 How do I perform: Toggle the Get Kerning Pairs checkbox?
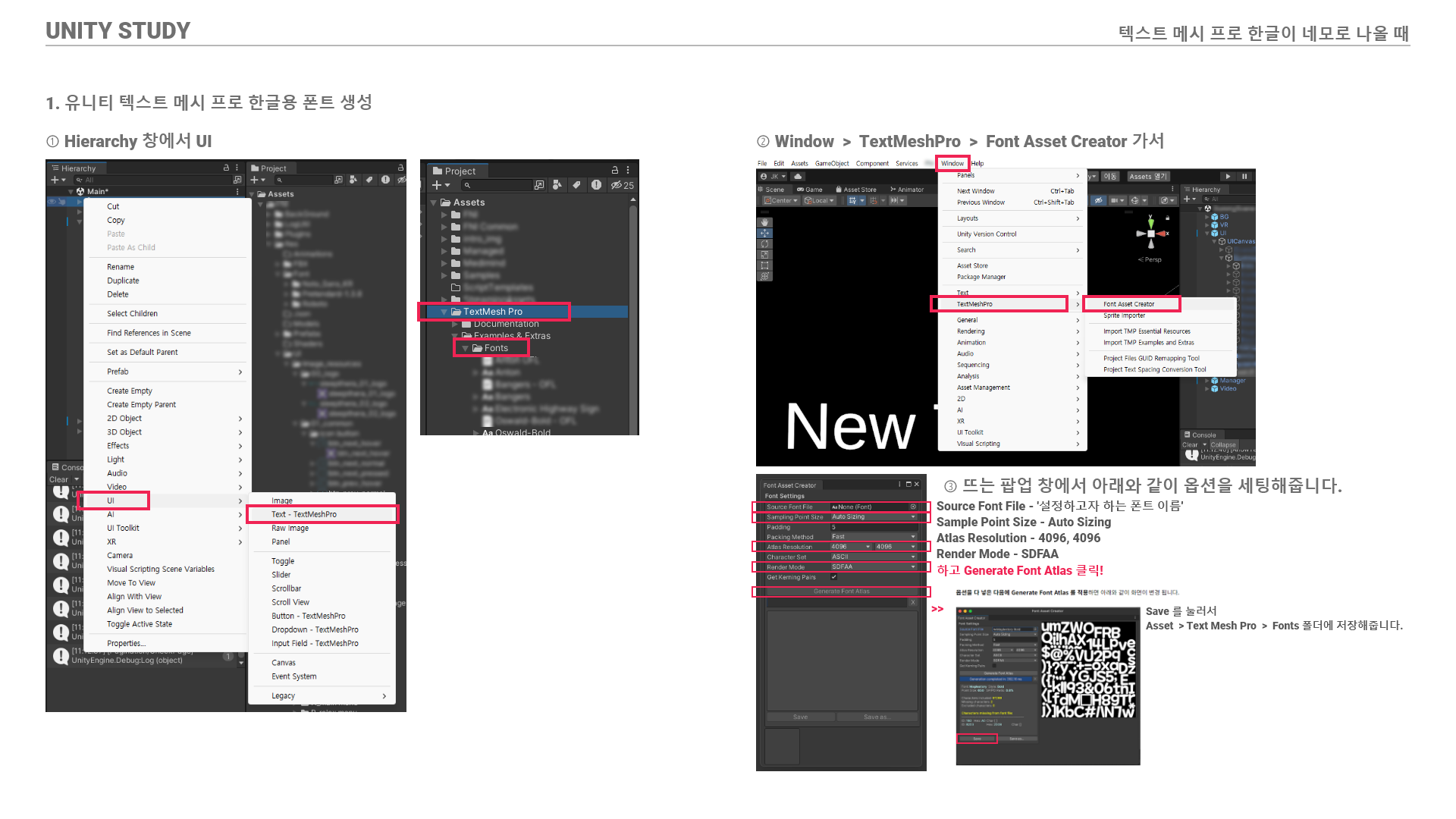coord(833,577)
